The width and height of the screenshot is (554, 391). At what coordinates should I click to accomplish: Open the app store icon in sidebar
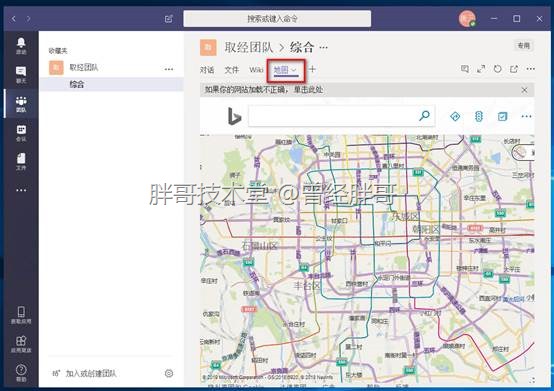click(x=21, y=344)
